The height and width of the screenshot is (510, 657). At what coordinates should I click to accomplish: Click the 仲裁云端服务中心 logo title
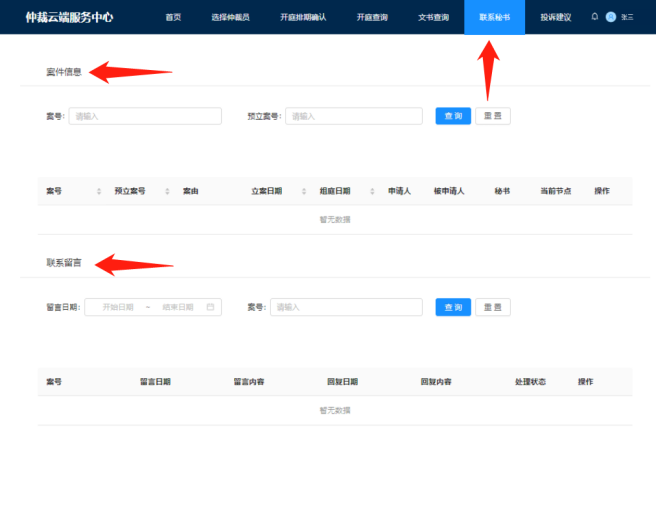69,17
